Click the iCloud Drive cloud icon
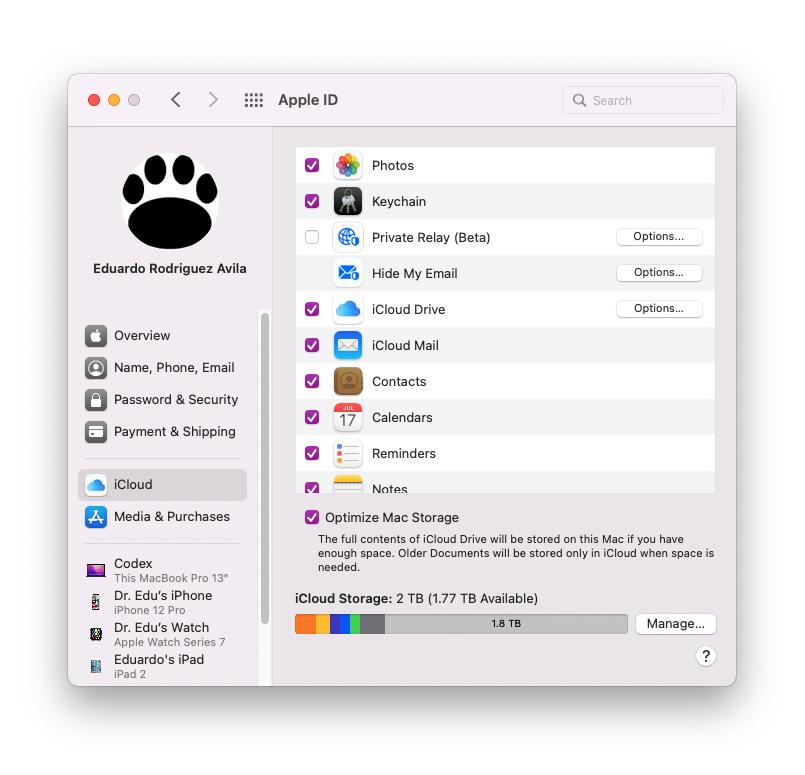Screen dimensions: 805x775 (347, 310)
